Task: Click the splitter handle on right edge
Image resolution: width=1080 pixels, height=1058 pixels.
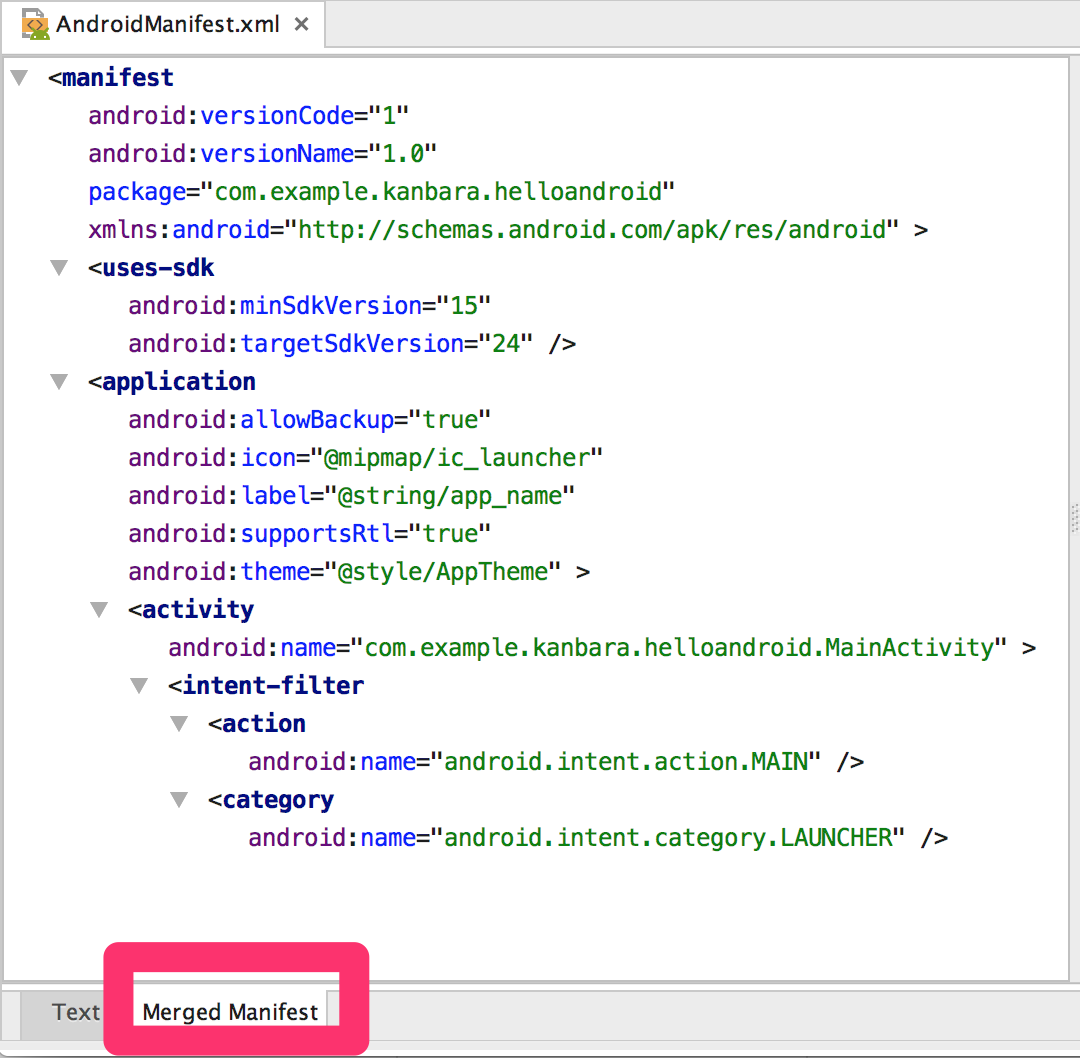Action: pos(1074,518)
